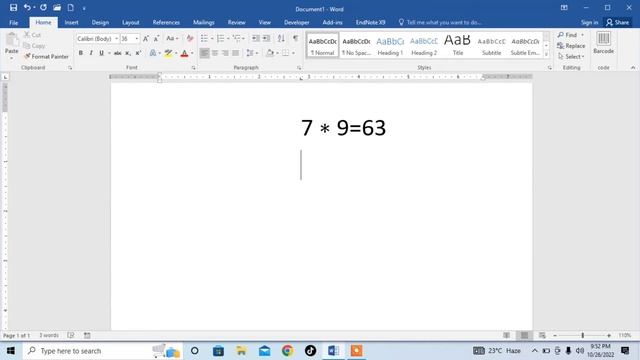Click the Paste clipboard icon
This screenshot has width=640, height=360.
[12, 40]
